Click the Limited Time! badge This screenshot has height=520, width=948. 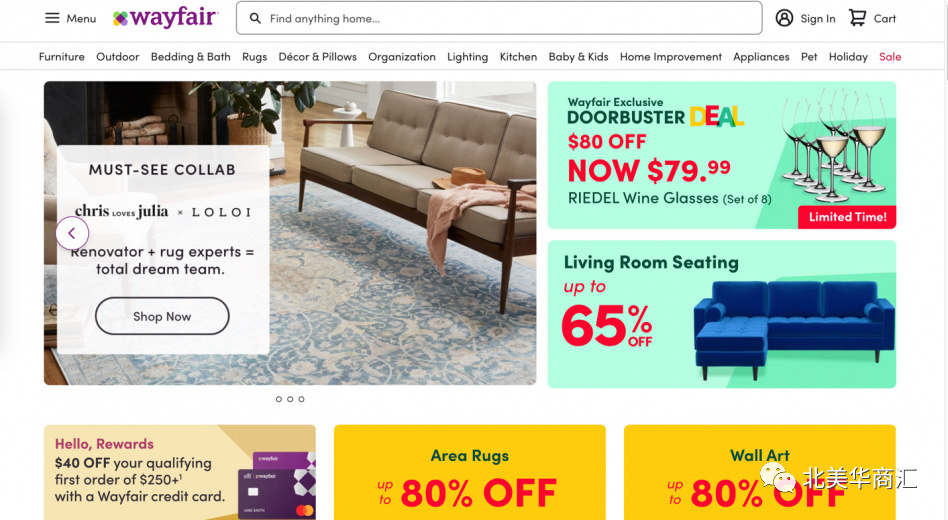(847, 217)
